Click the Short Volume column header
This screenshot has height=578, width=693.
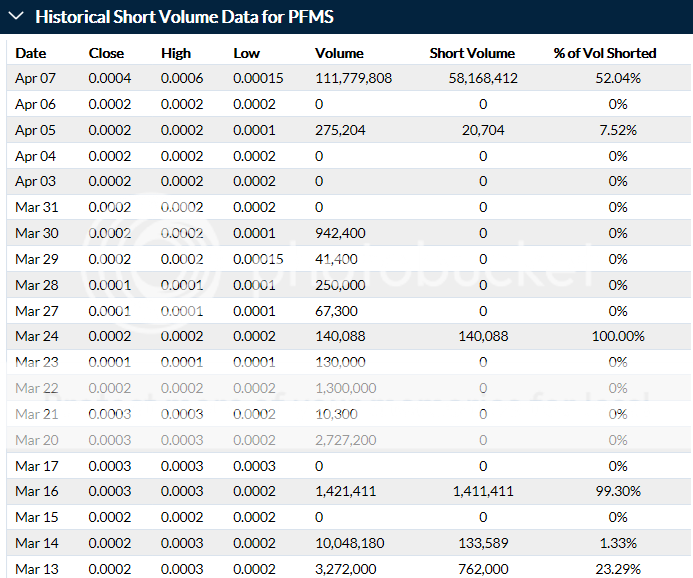click(472, 53)
